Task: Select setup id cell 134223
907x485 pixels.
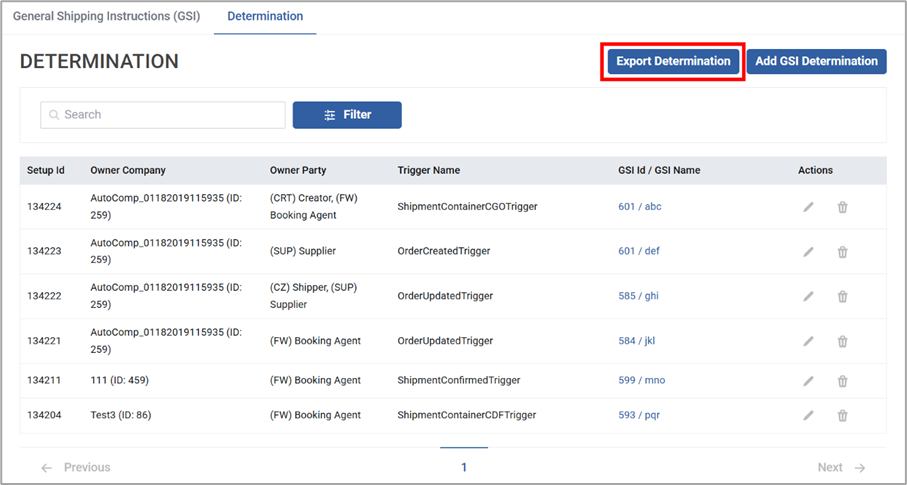Action: [44, 251]
